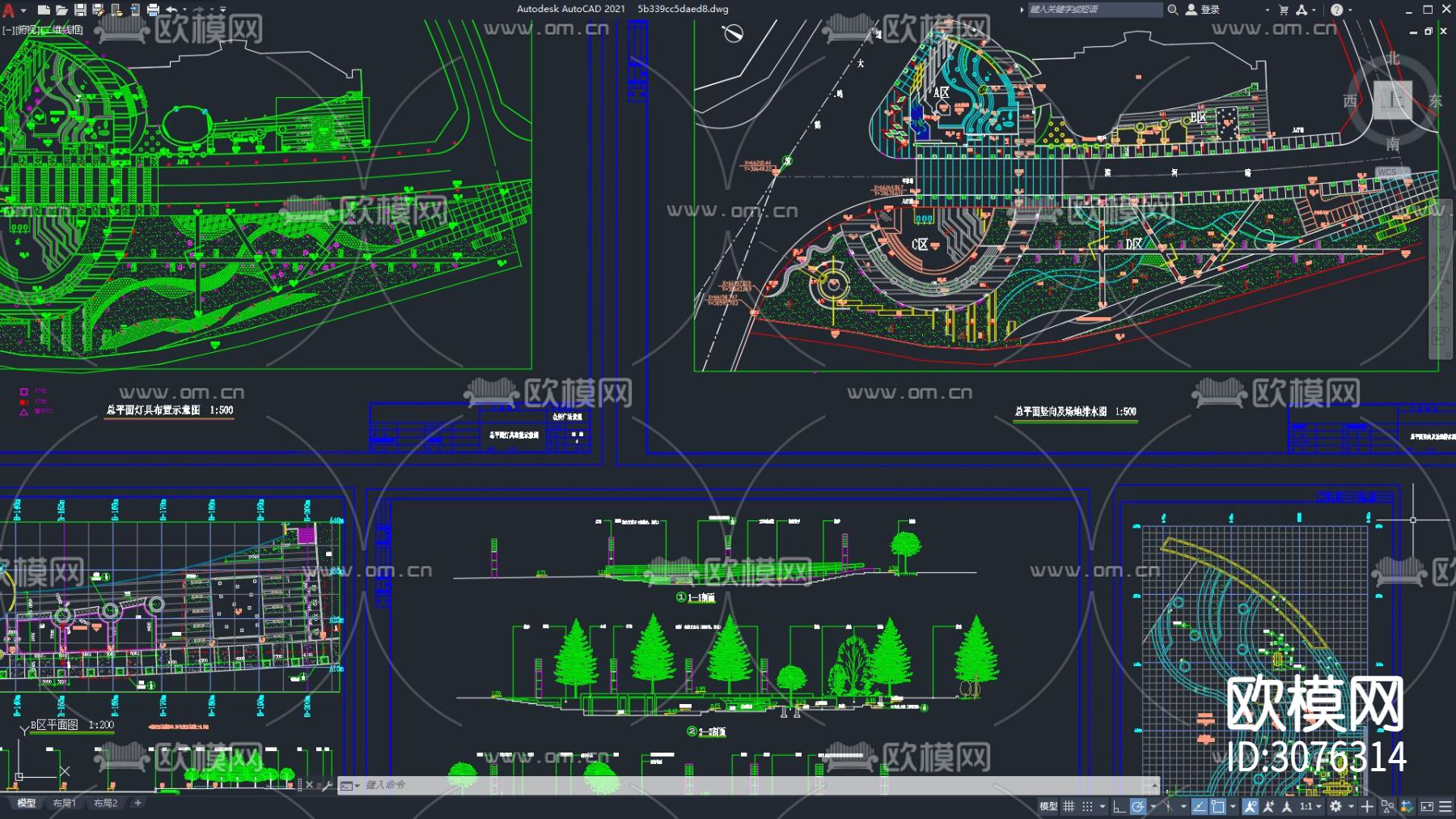Toggle 2D object snap
The image size is (1456, 819).
pos(1217,806)
